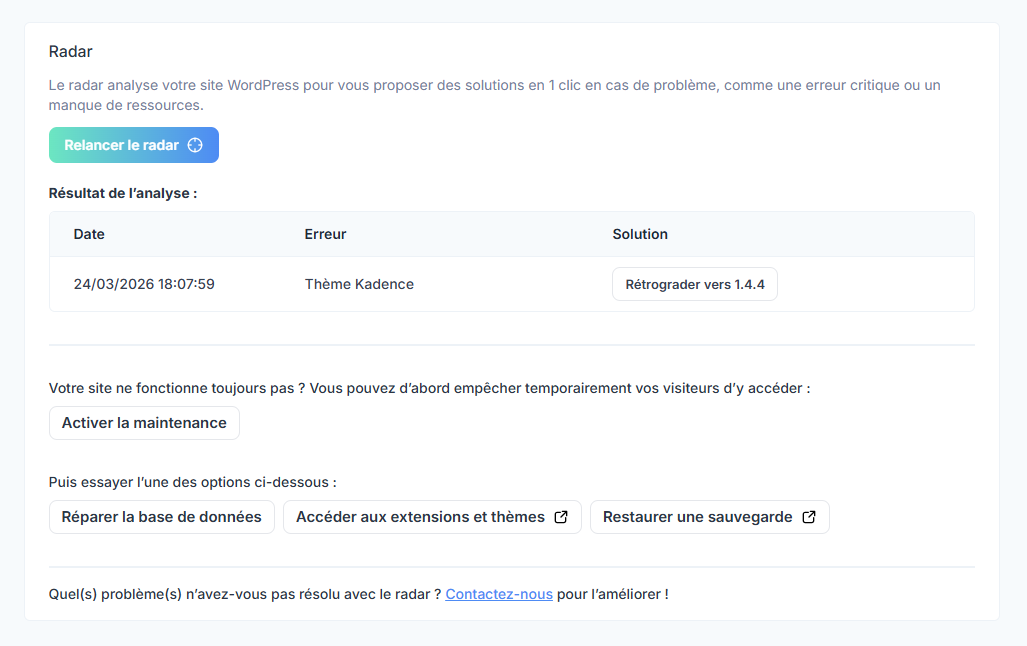Select the Erreur column header
The width and height of the screenshot is (1027, 646).
pos(326,234)
